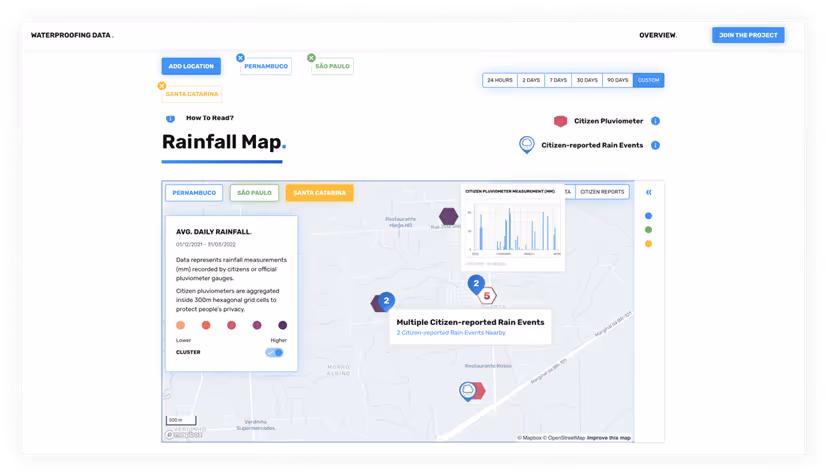Switch map to Pernambuco tab
The width and height of the screenshot is (826, 476).
pos(194,193)
